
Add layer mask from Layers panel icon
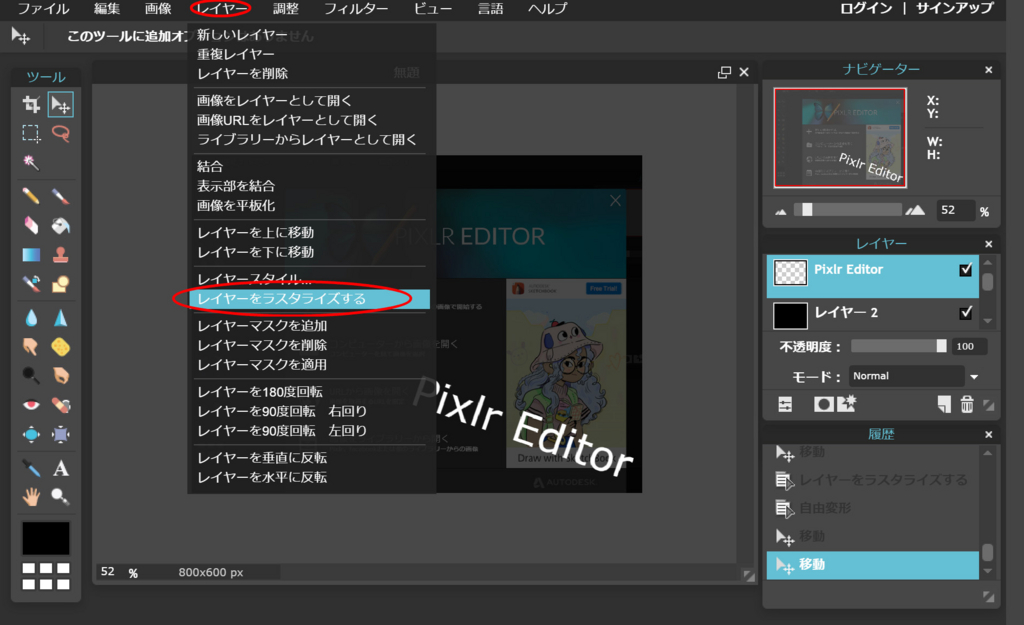point(823,405)
